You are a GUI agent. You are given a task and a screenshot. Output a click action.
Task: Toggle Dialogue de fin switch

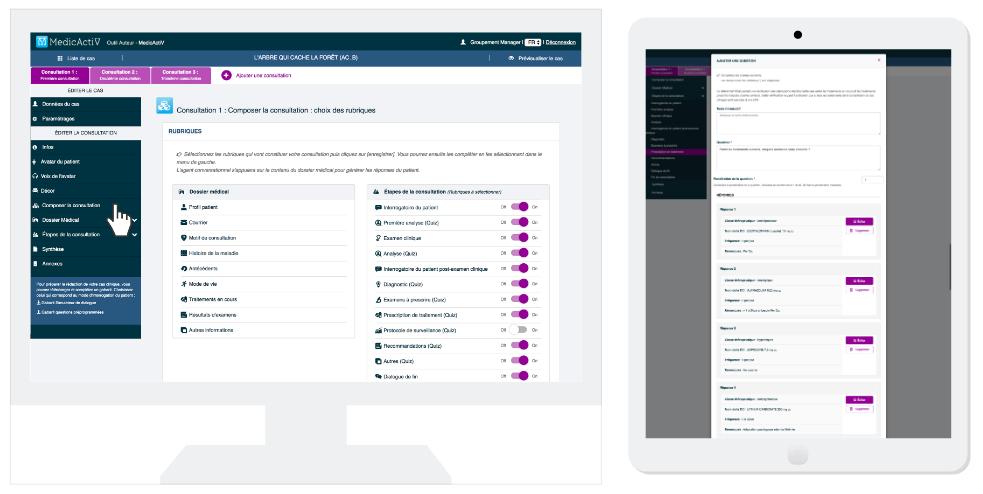tap(520, 376)
